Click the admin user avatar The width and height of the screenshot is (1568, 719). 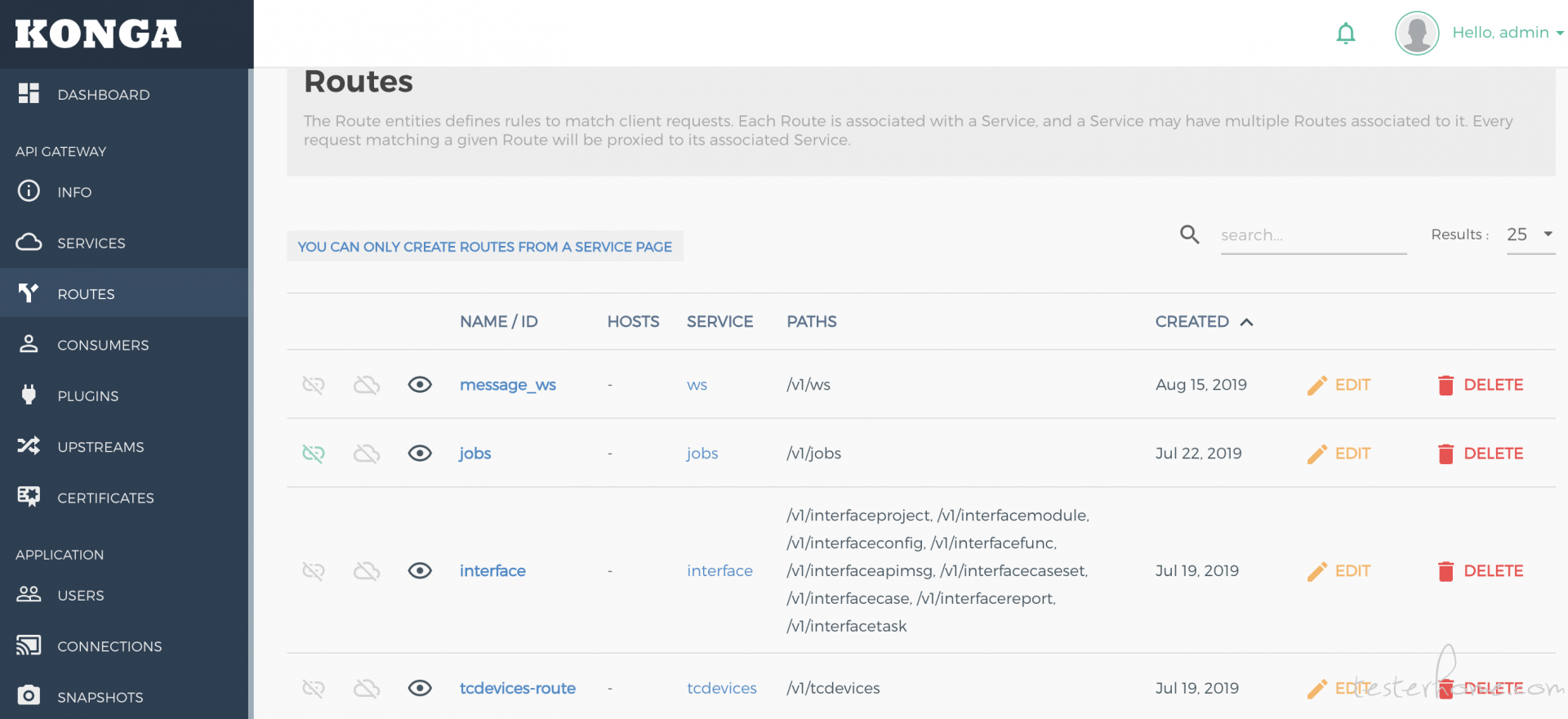[x=1417, y=33]
